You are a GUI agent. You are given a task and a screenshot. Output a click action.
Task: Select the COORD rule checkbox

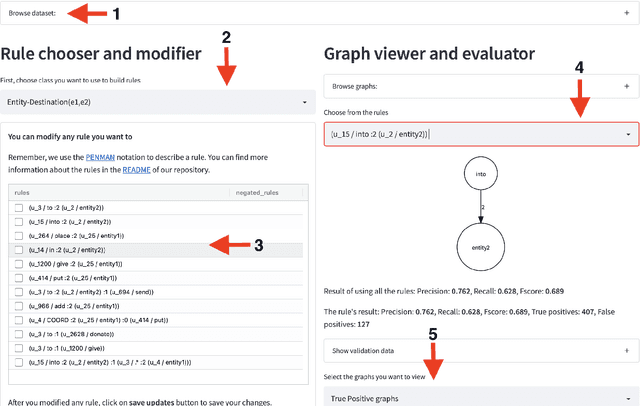pos(20,319)
